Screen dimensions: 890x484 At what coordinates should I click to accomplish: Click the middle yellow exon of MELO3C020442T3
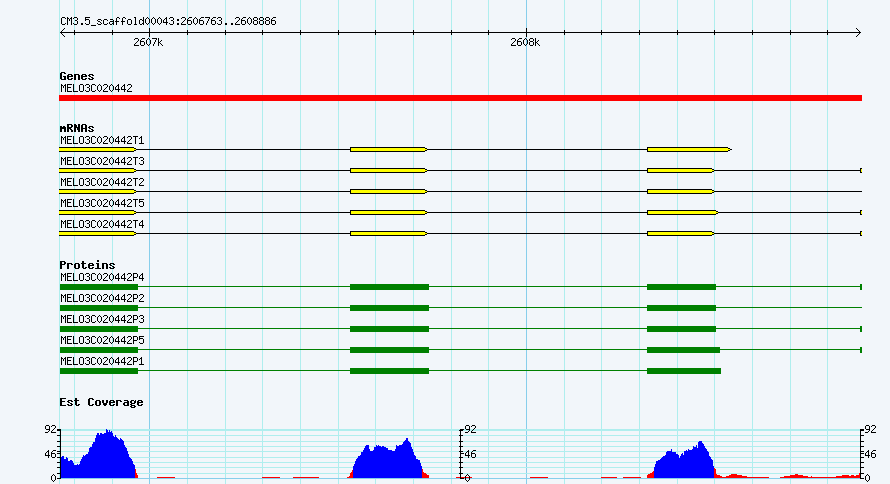389,171
